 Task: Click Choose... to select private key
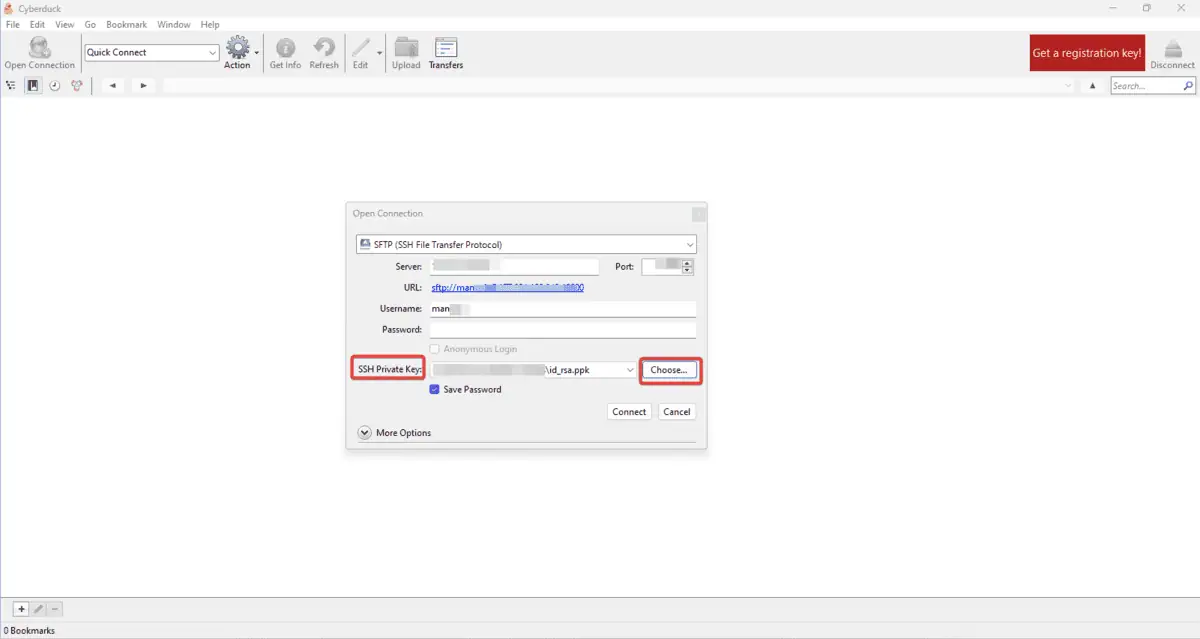click(x=669, y=370)
